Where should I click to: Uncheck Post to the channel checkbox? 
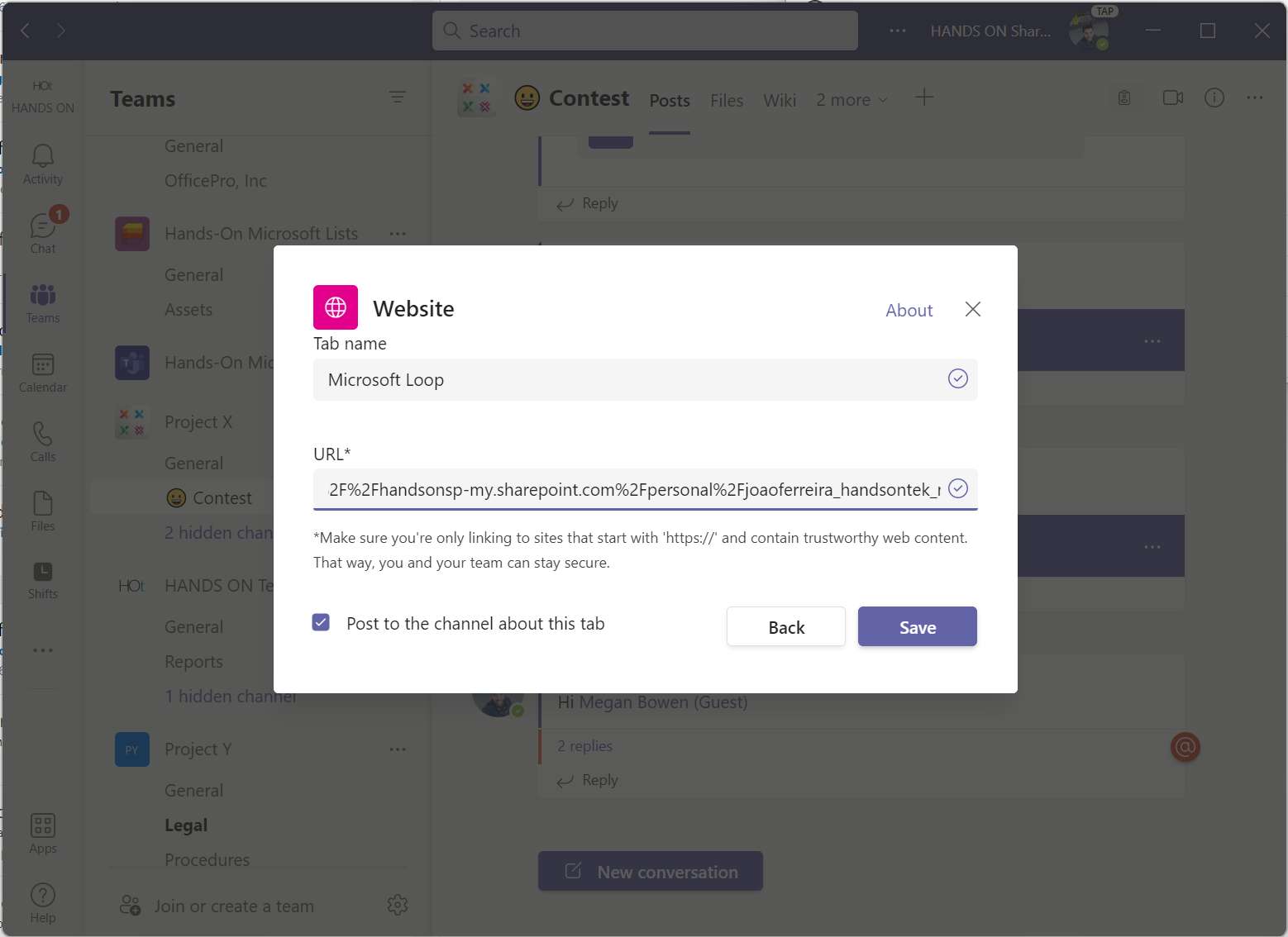(x=321, y=622)
